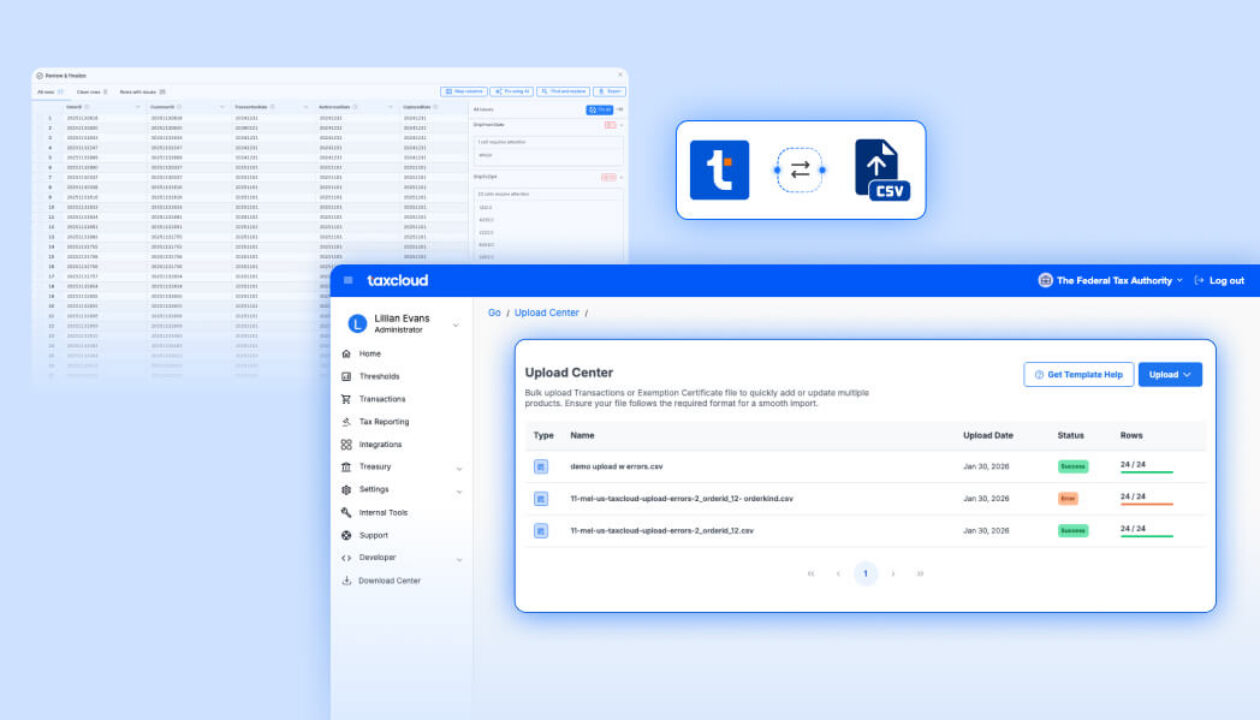The width and height of the screenshot is (1260, 720).
Task: Click the Get Template Help button
Action: pos(1078,374)
